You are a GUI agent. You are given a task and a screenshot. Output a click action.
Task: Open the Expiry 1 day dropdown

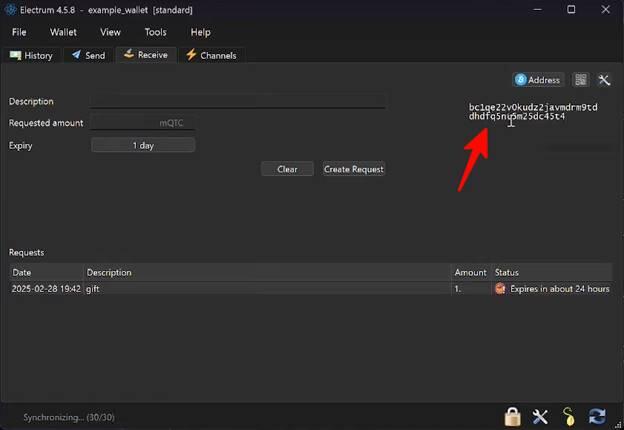pyautogui.click(x=143, y=145)
